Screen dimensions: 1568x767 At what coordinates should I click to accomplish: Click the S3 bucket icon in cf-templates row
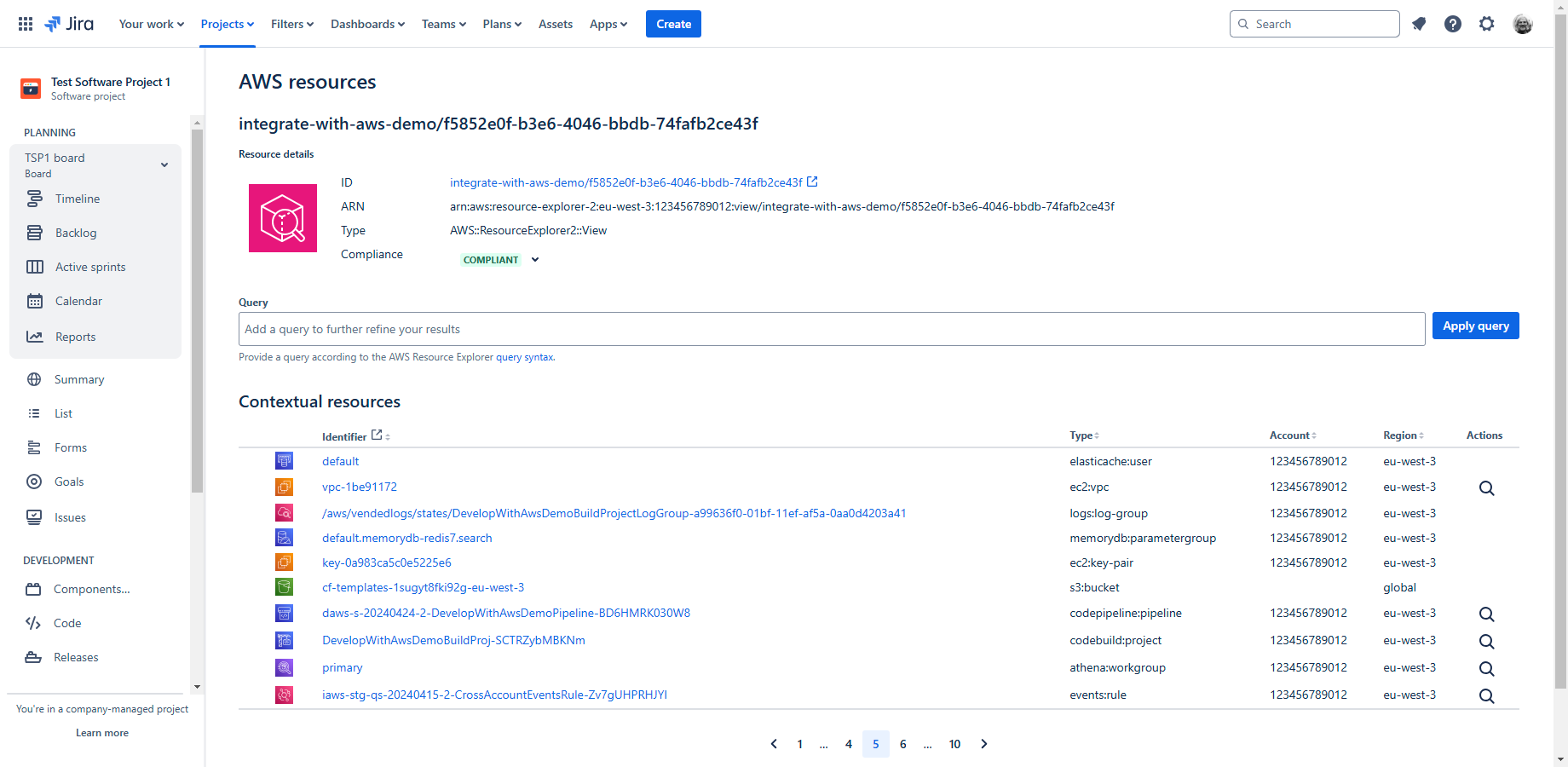tap(284, 586)
